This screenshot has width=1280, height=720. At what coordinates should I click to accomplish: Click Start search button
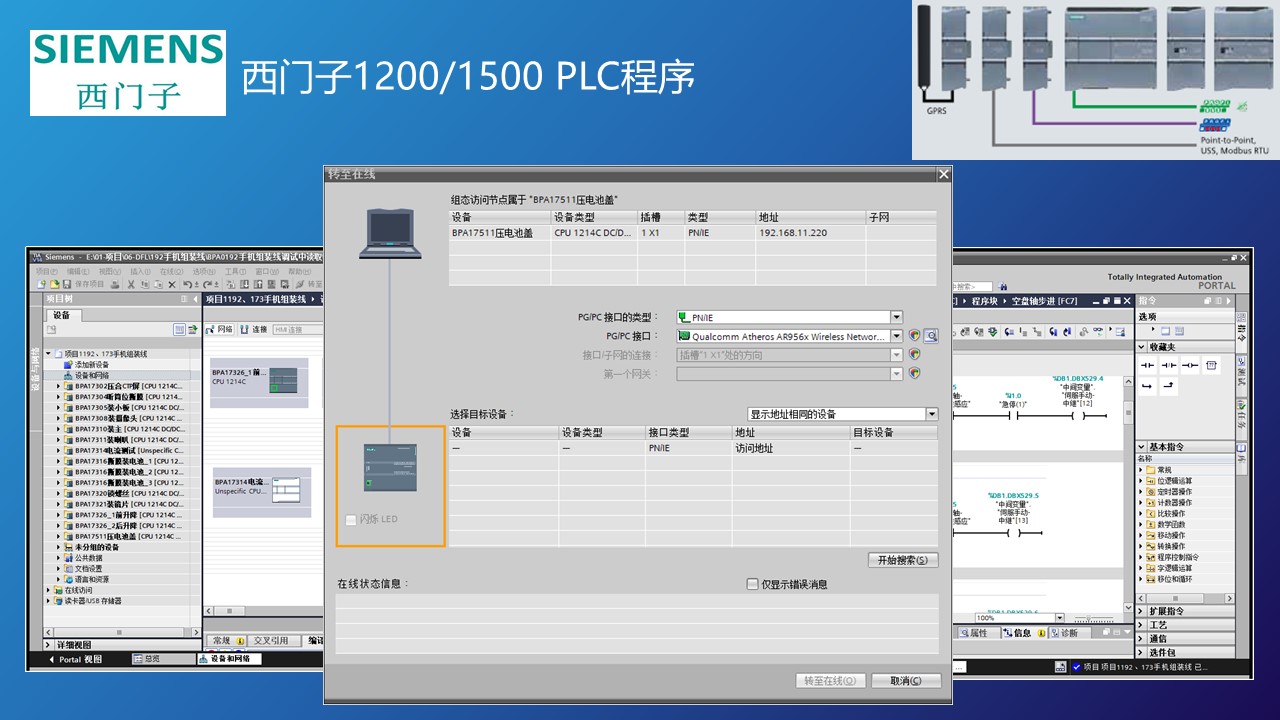pyautogui.click(x=903, y=560)
